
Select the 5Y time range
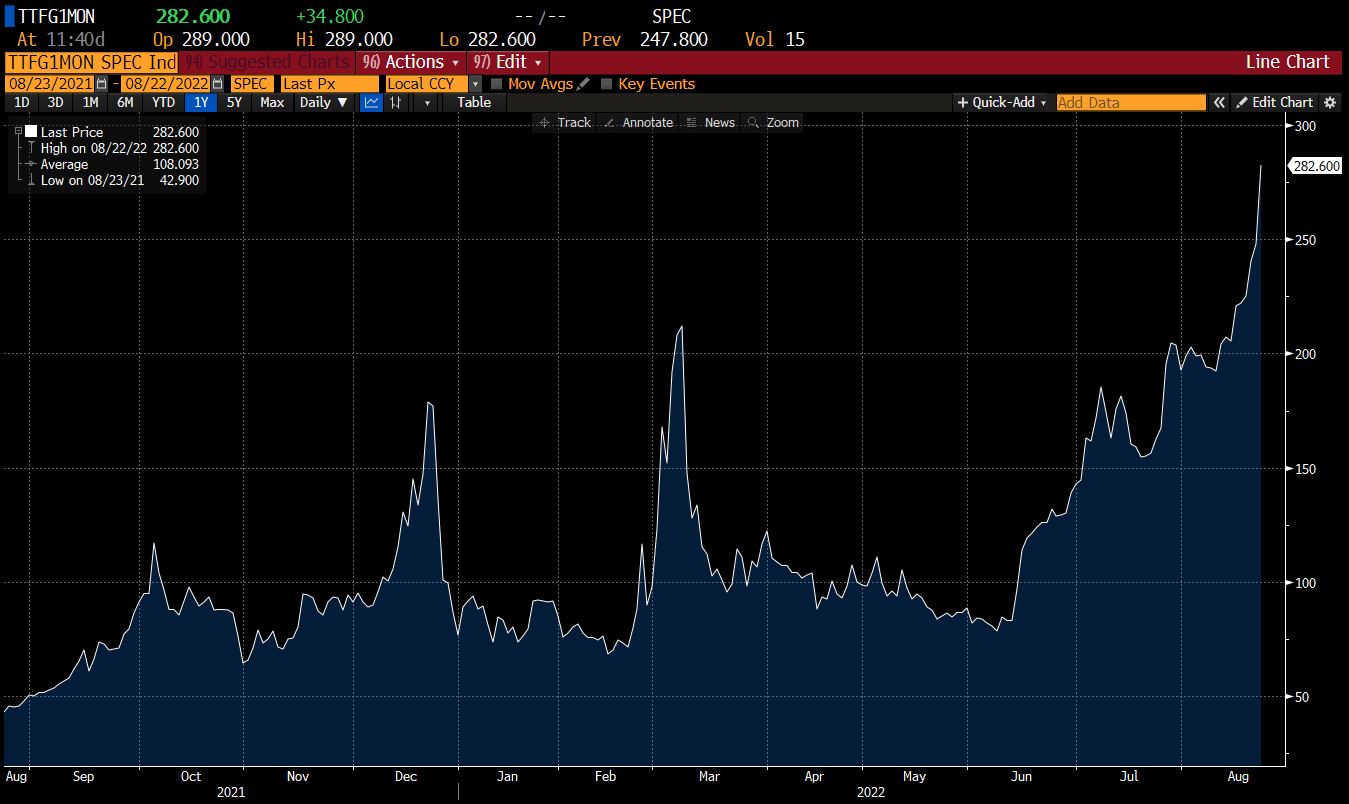click(x=234, y=102)
